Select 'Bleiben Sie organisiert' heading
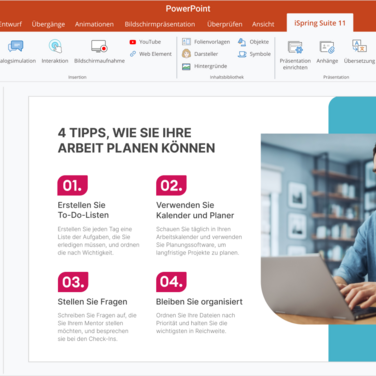 tap(199, 302)
